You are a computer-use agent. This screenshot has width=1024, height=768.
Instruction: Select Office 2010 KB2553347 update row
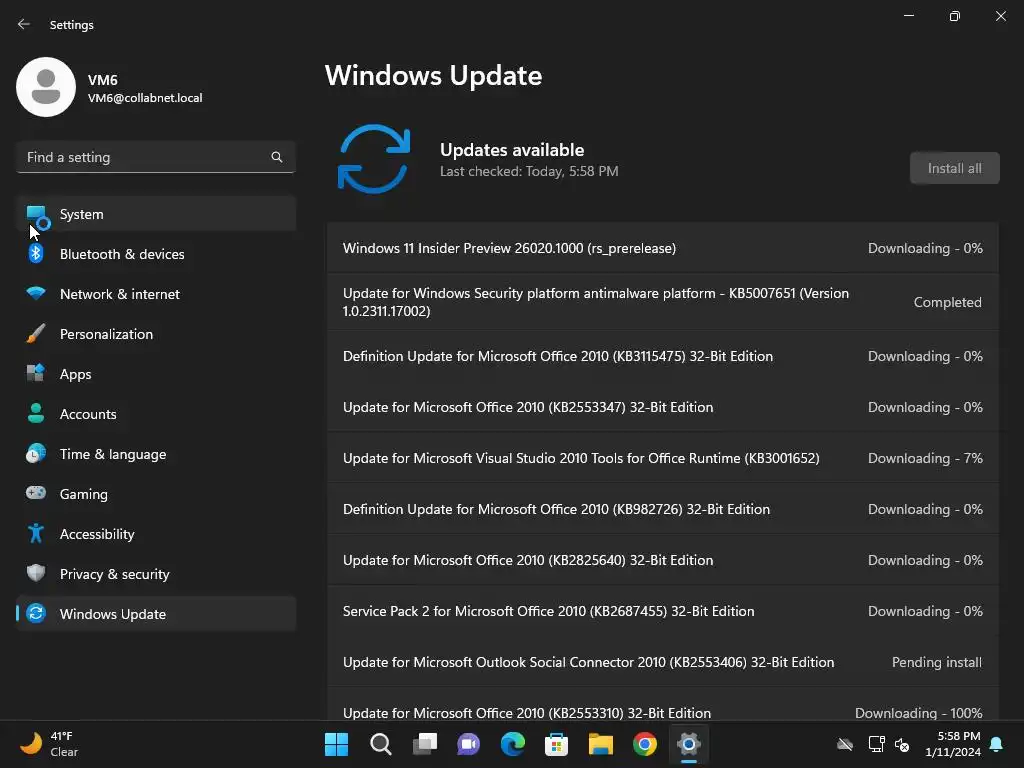tap(663, 407)
